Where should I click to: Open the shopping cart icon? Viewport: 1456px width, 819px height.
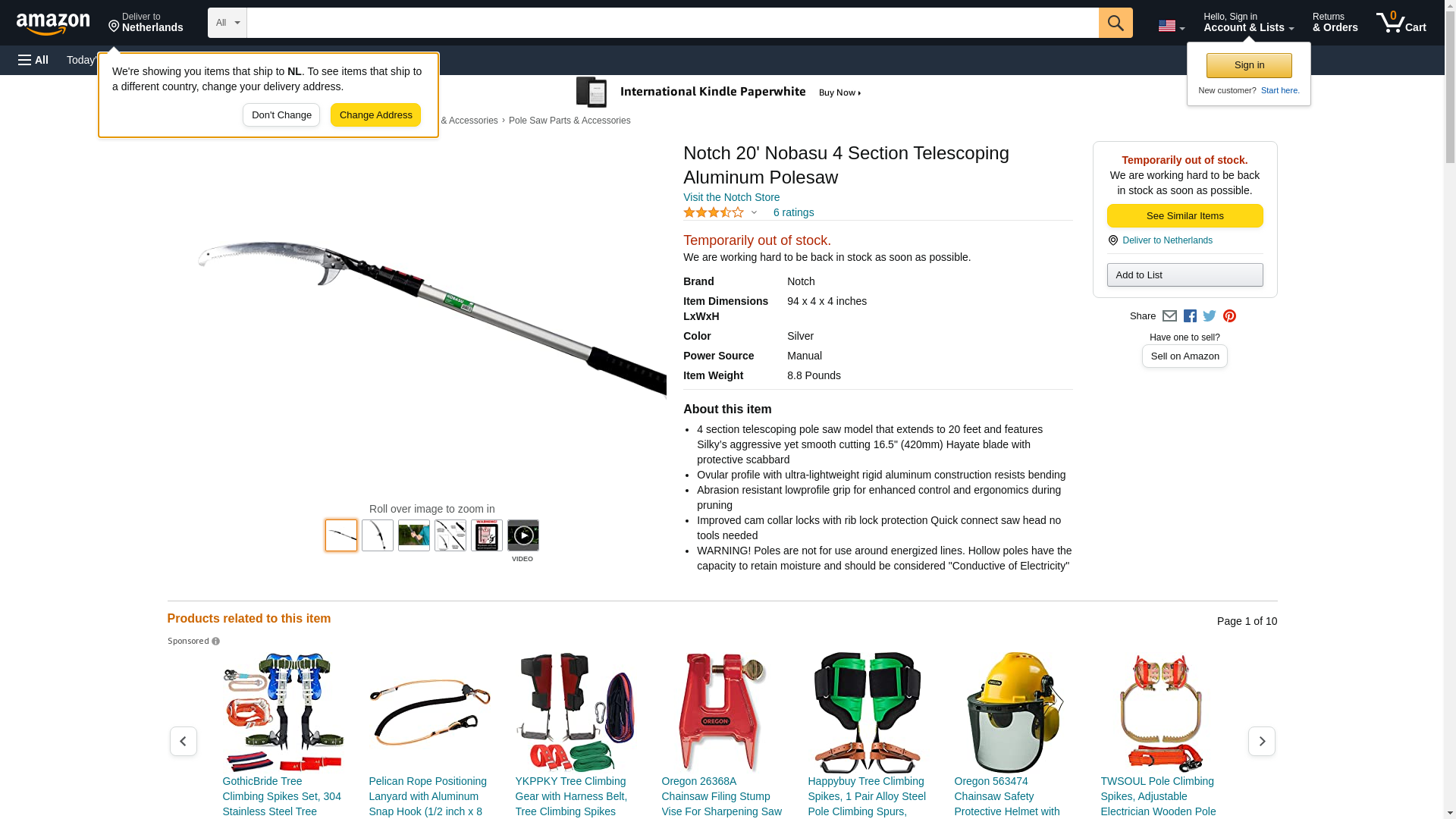[1401, 23]
